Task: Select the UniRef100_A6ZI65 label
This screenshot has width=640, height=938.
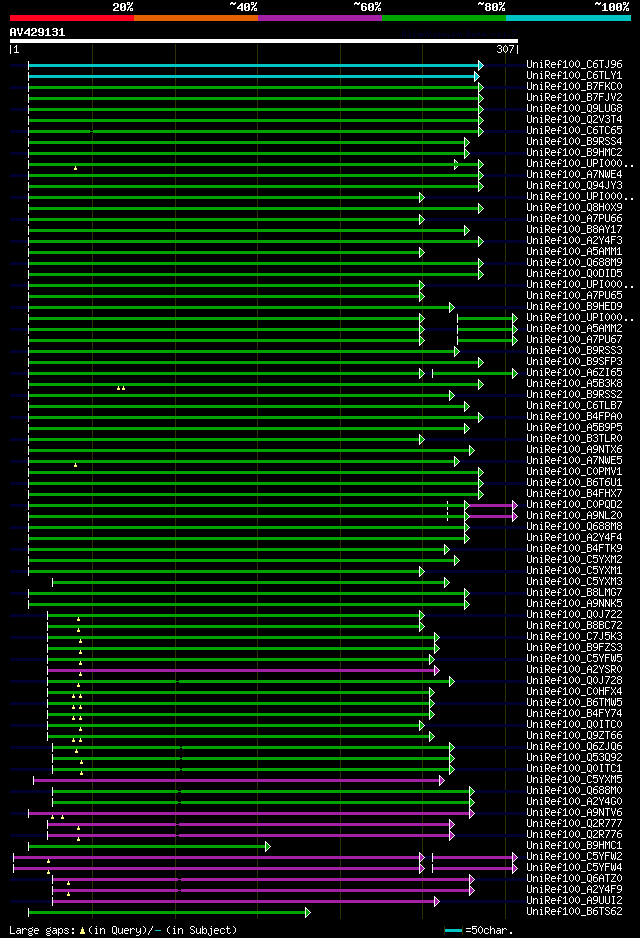Action: coord(574,372)
